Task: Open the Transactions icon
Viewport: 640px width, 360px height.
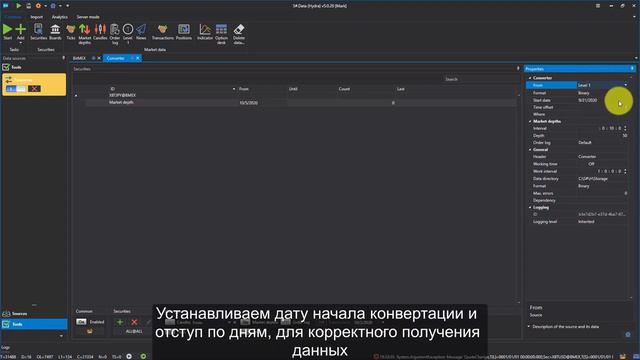Action: coord(162,29)
